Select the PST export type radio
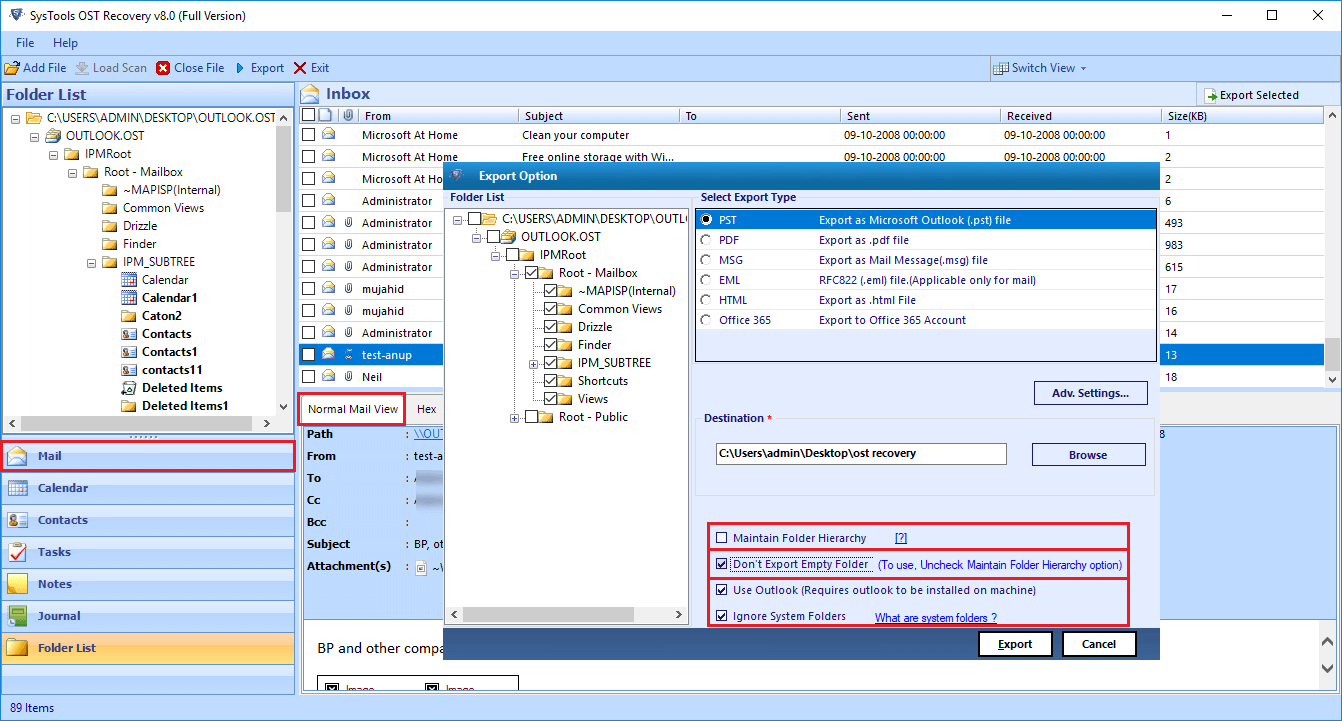The image size is (1342, 721). 706,220
